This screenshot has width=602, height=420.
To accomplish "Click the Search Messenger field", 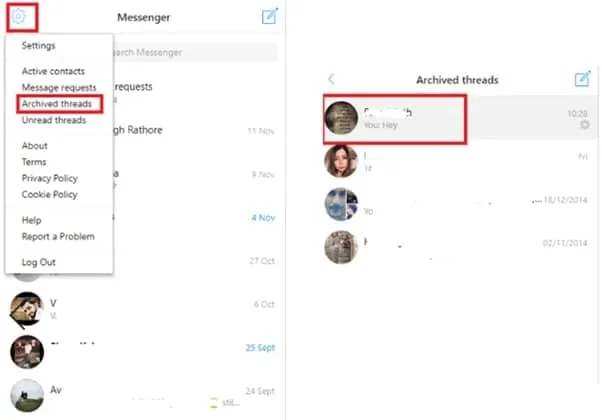I will (194, 52).
